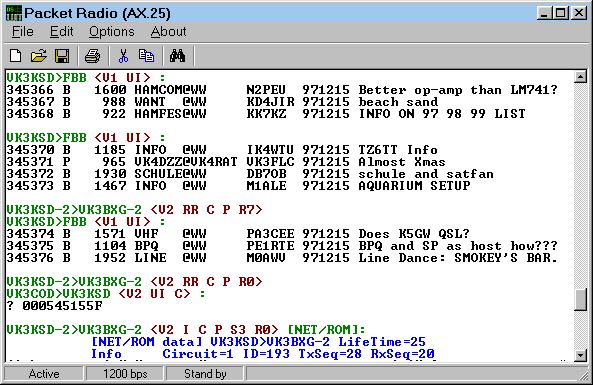This screenshot has height=385, width=593.
Task: Click the VK3COD>VK3KSD UI C header
Action: pyautogui.click(x=106, y=294)
